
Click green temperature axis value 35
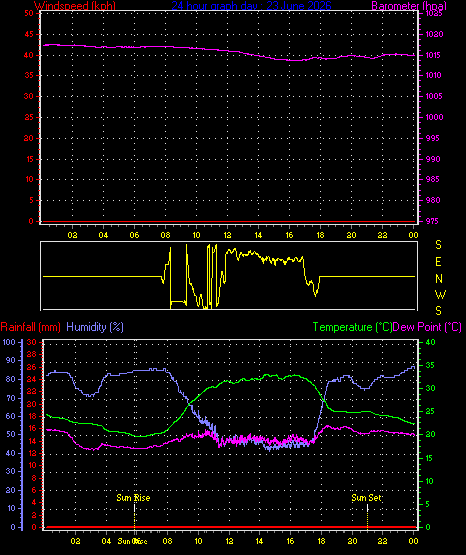coord(430,365)
